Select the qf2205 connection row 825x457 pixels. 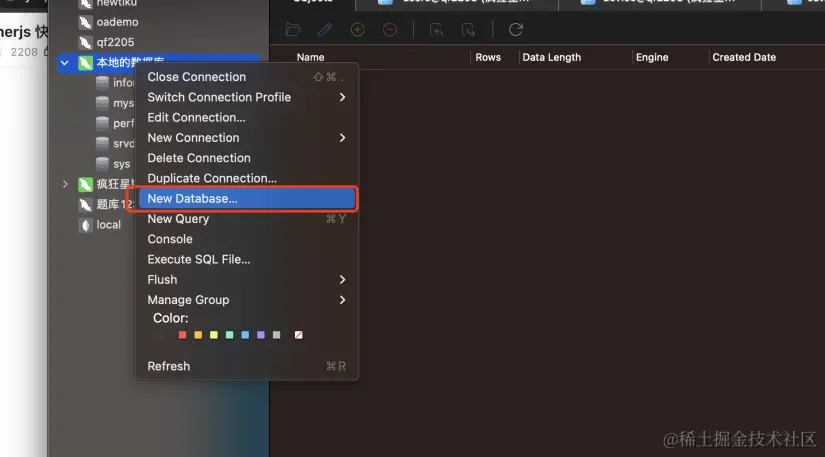click(158, 42)
